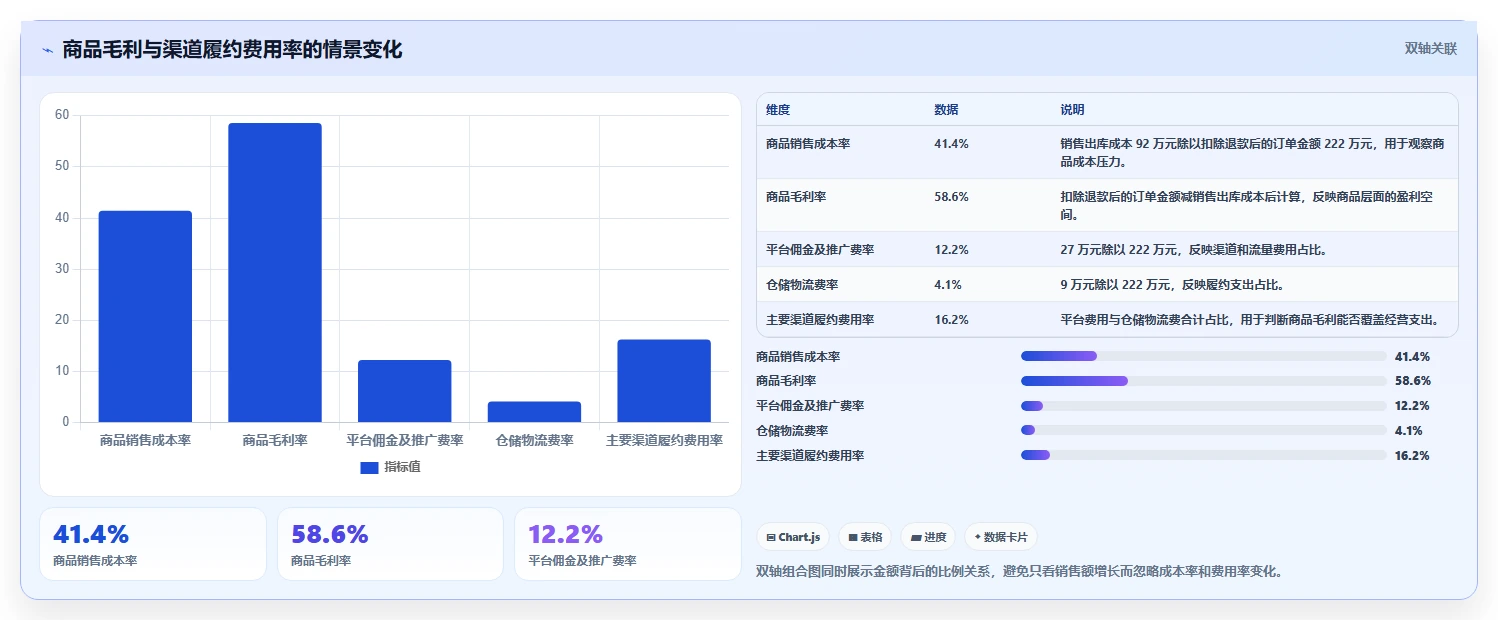Select the table cell 商品毛利率 in 维度 column
The height and width of the screenshot is (620, 1498).
click(x=796, y=197)
